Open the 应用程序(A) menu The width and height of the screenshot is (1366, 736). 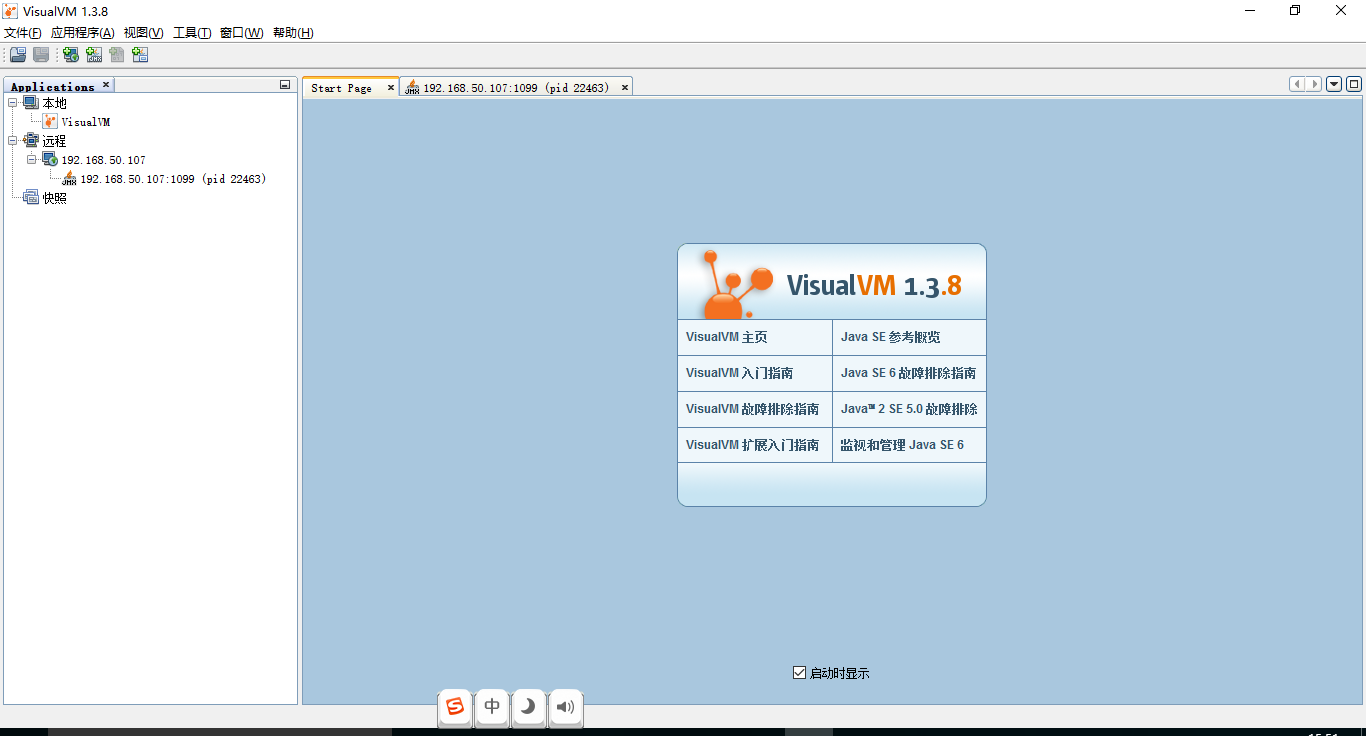(x=82, y=33)
